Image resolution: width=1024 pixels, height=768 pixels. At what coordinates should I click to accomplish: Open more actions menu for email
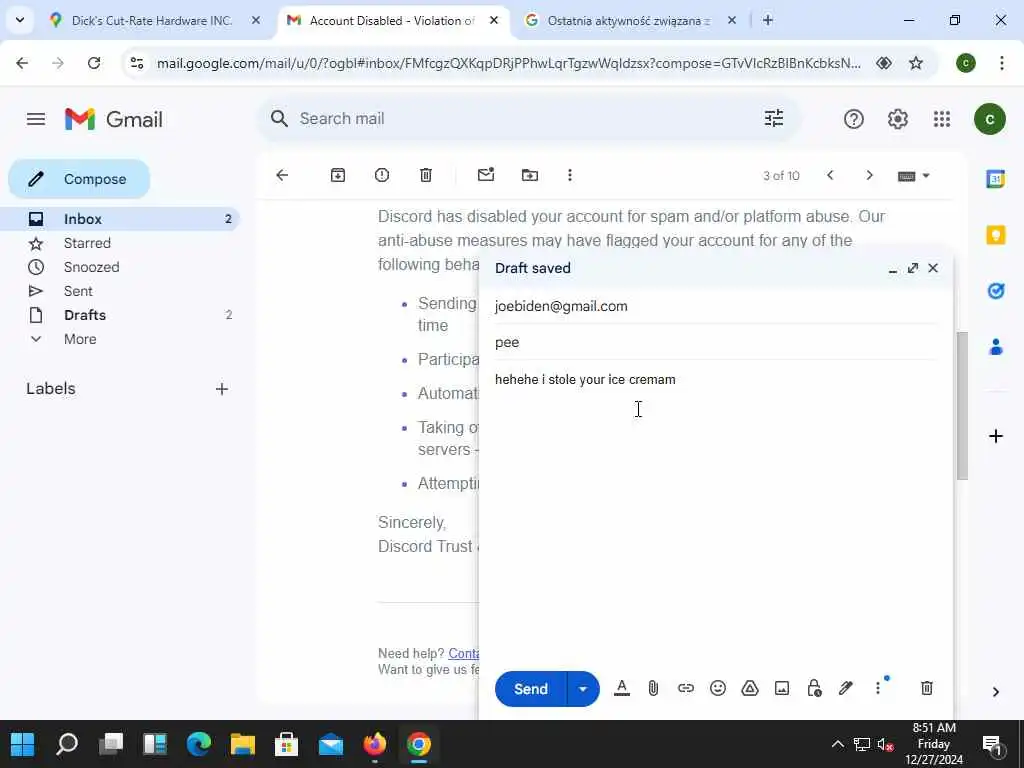pyautogui.click(x=570, y=175)
